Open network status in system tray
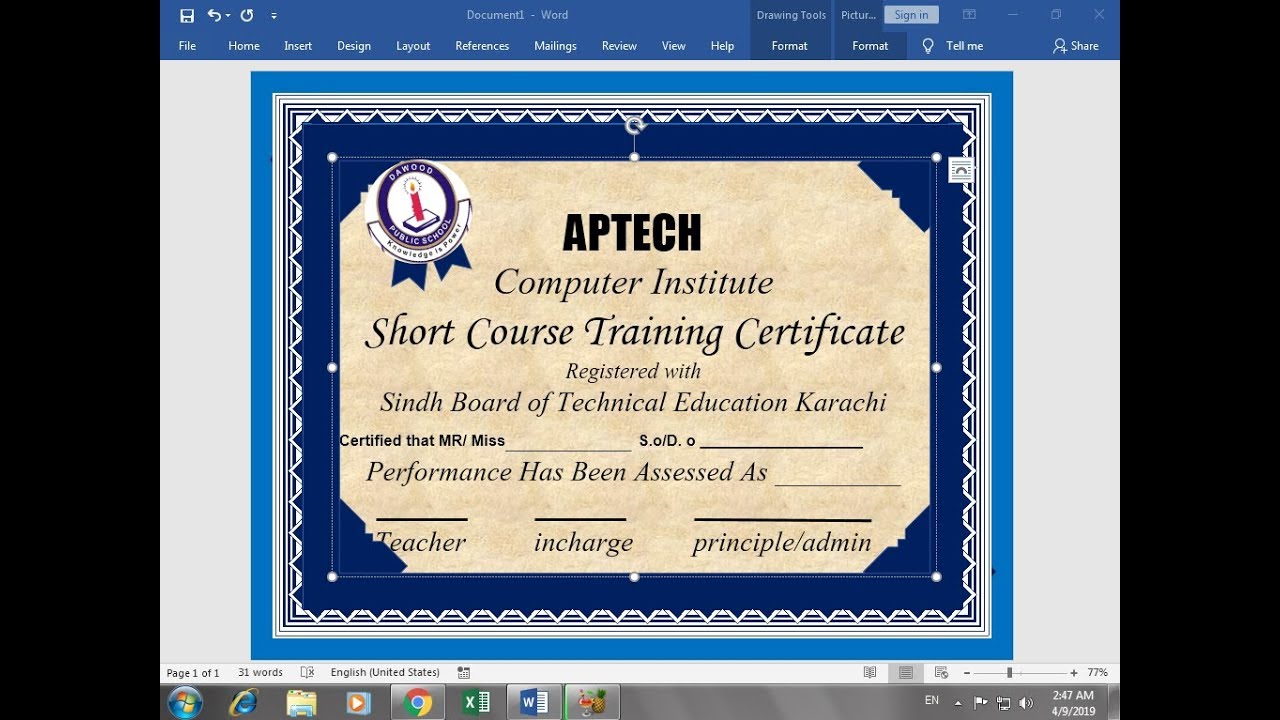Viewport: 1280px width, 720px height. point(1003,703)
